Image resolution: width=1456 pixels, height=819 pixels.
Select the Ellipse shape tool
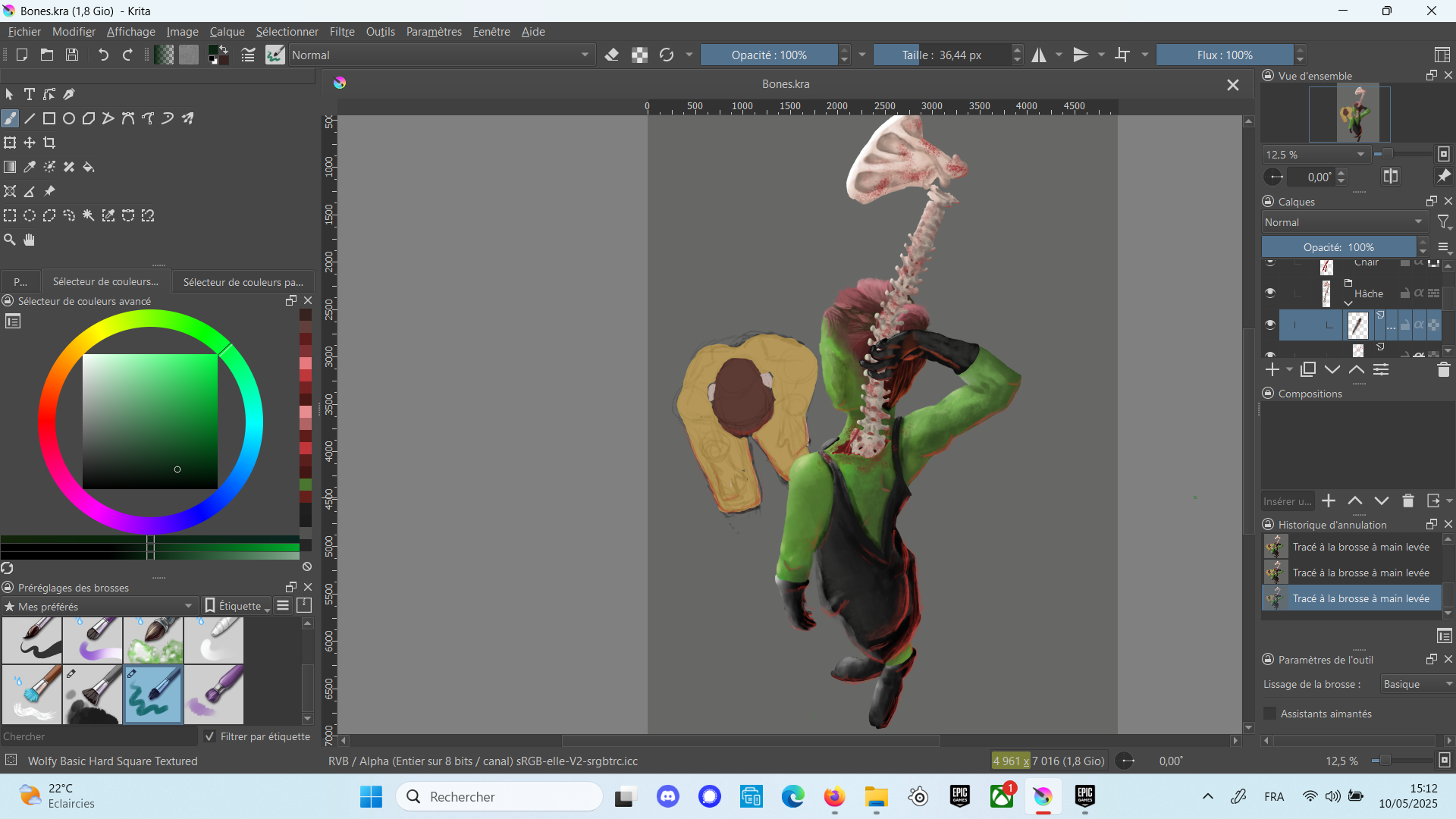tap(69, 118)
